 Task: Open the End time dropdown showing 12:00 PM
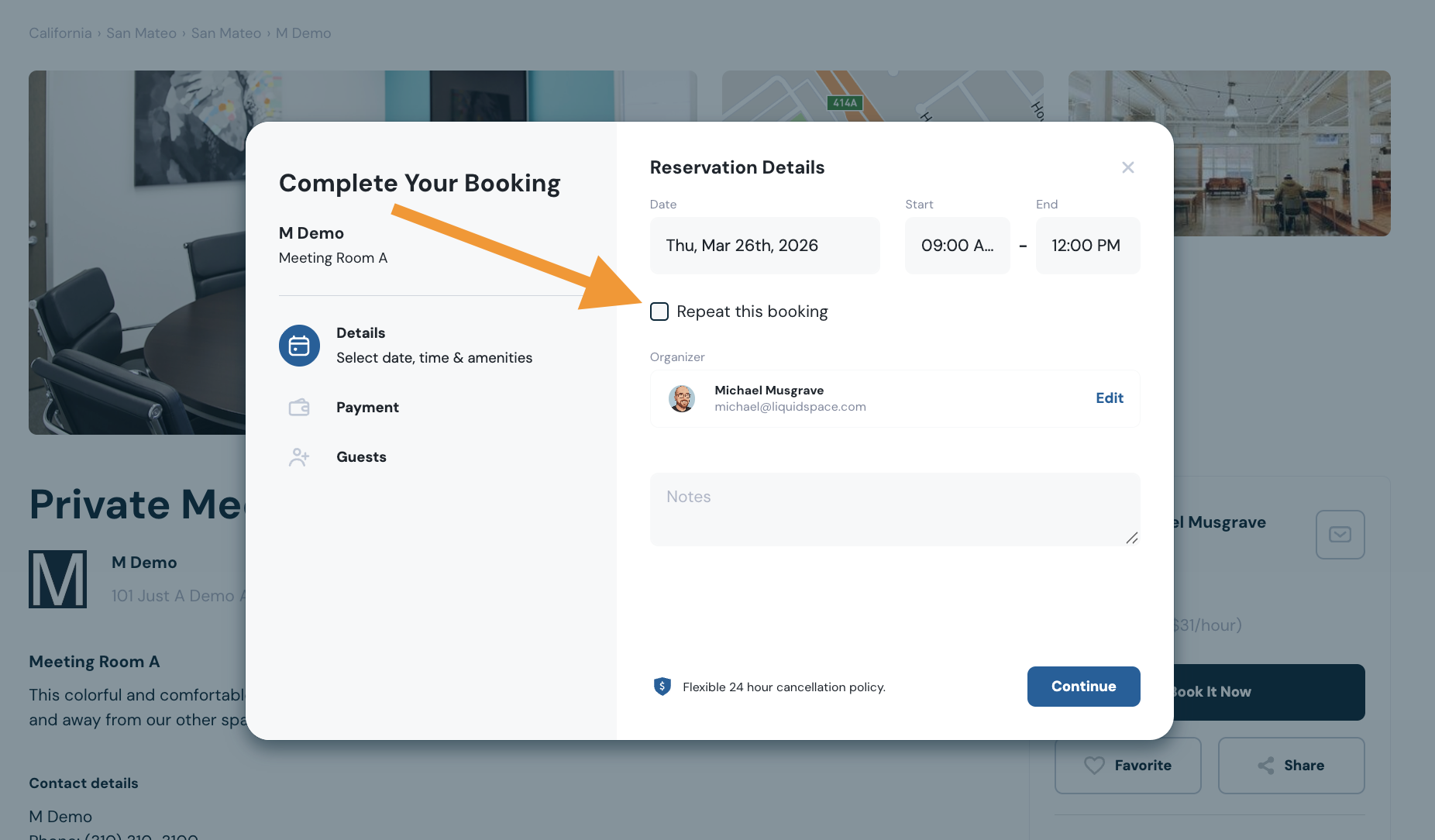click(1088, 246)
